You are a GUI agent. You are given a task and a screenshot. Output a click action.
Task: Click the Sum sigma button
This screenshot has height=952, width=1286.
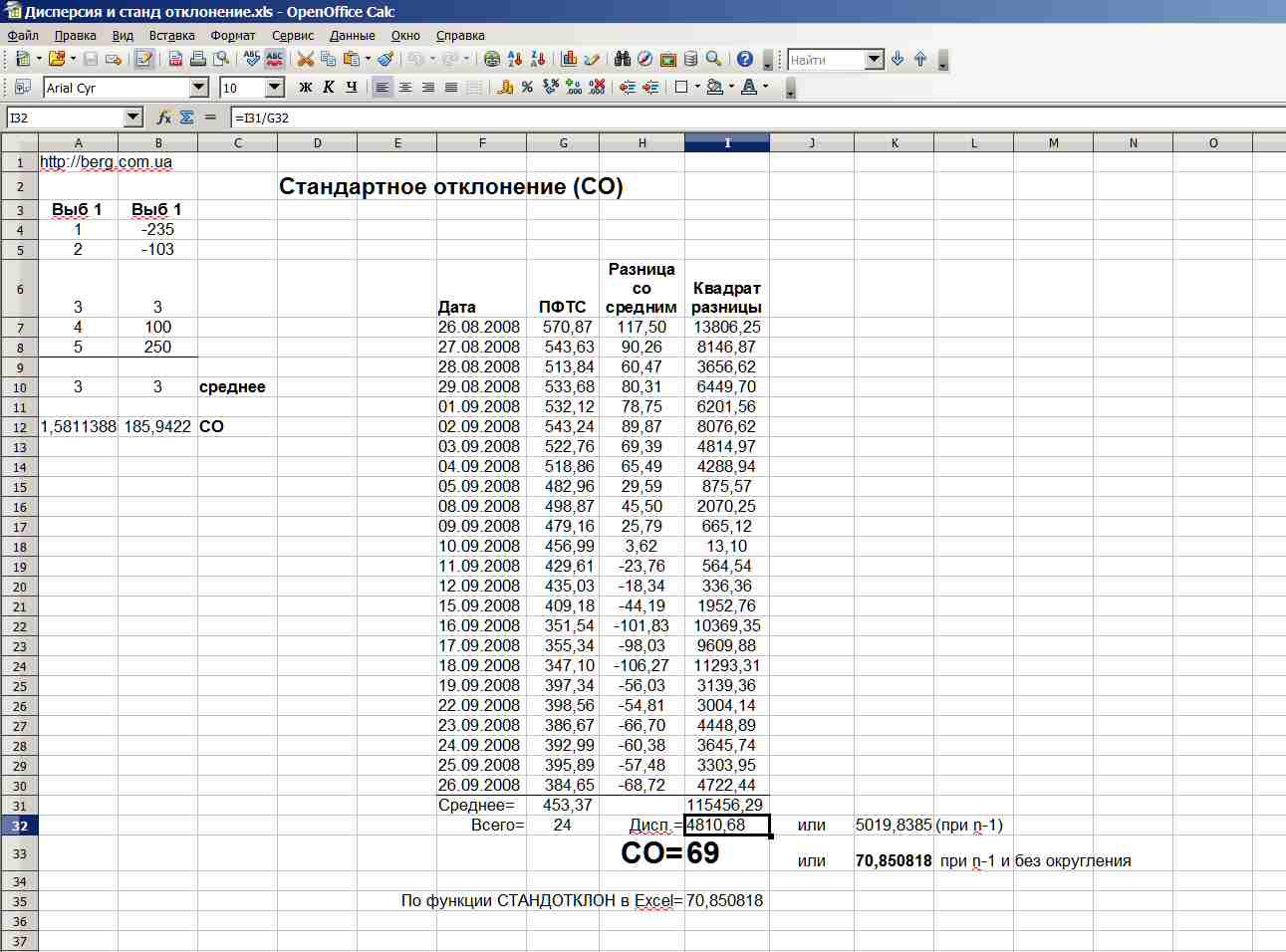pyautogui.click(x=187, y=118)
